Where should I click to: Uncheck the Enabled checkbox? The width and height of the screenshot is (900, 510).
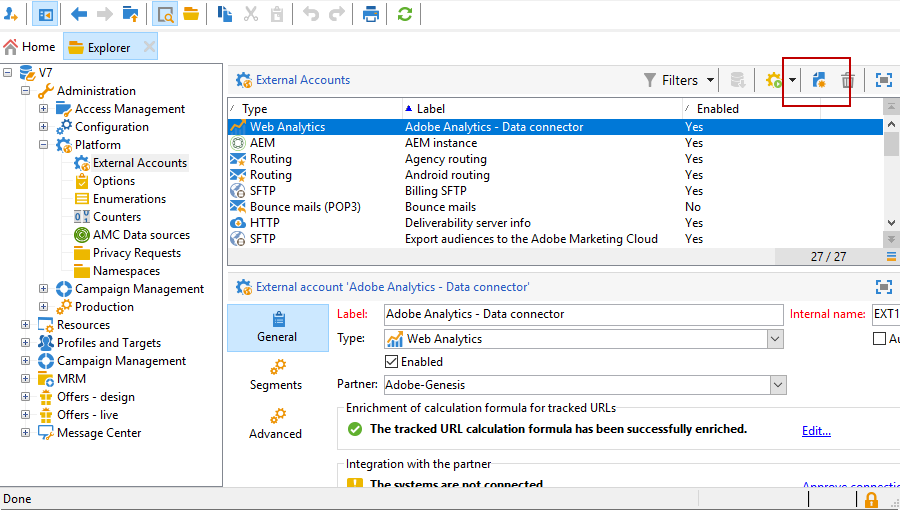(393, 362)
